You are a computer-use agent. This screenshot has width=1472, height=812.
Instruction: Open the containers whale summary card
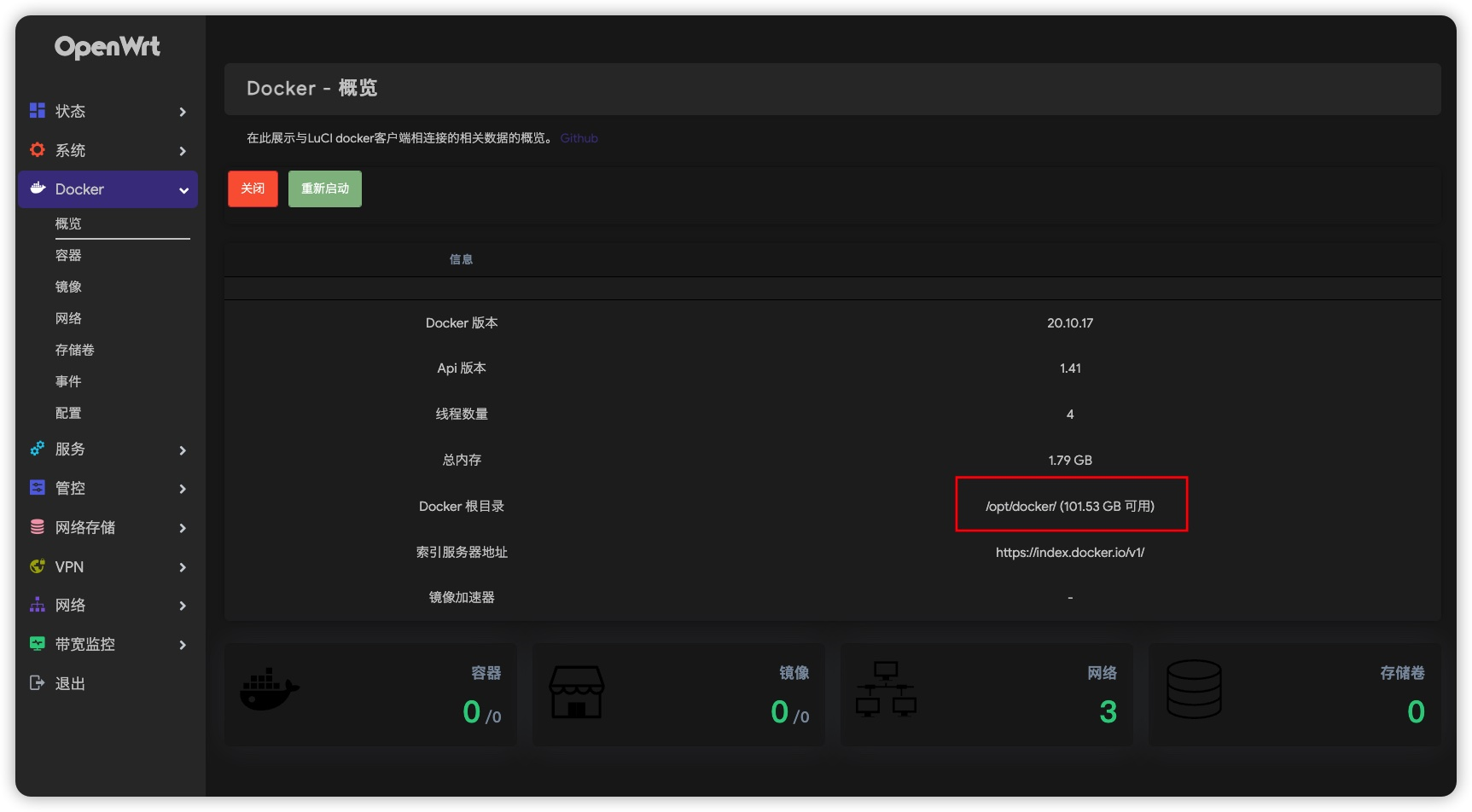pyautogui.click(x=370, y=694)
